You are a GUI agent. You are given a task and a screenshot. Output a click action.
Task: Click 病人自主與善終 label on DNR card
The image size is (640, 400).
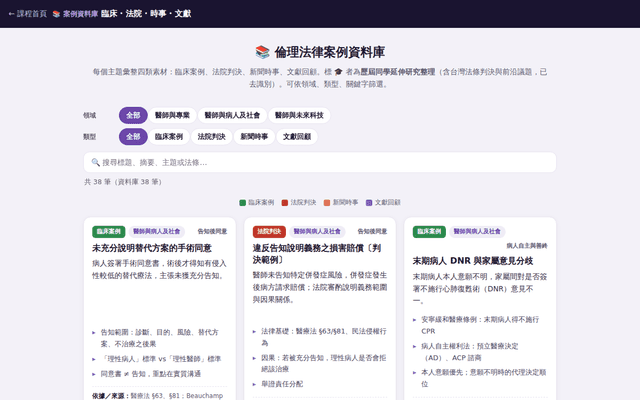[527, 246]
